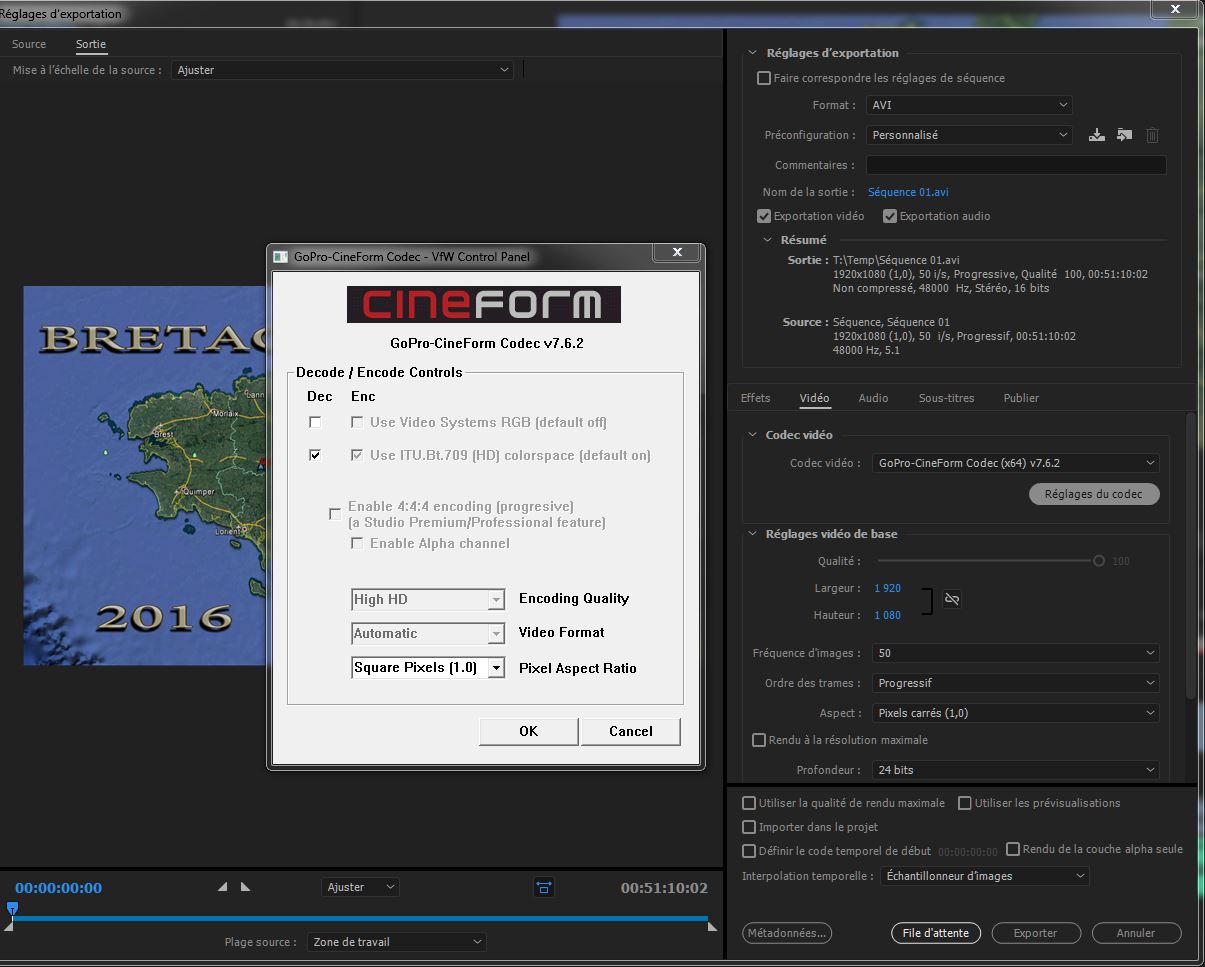1205x967 pixels.
Task: Check Utiliser les prévisualisations
Action: click(x=965, y=803)
